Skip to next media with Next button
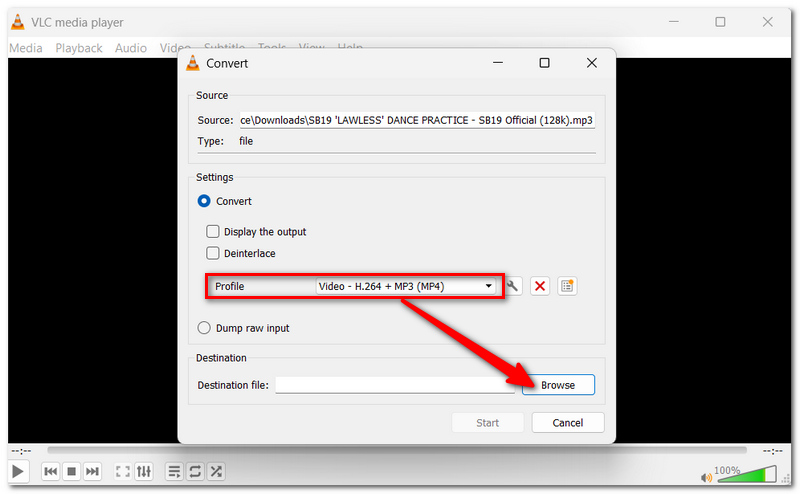The image size is (800, 494). (92, 471)
